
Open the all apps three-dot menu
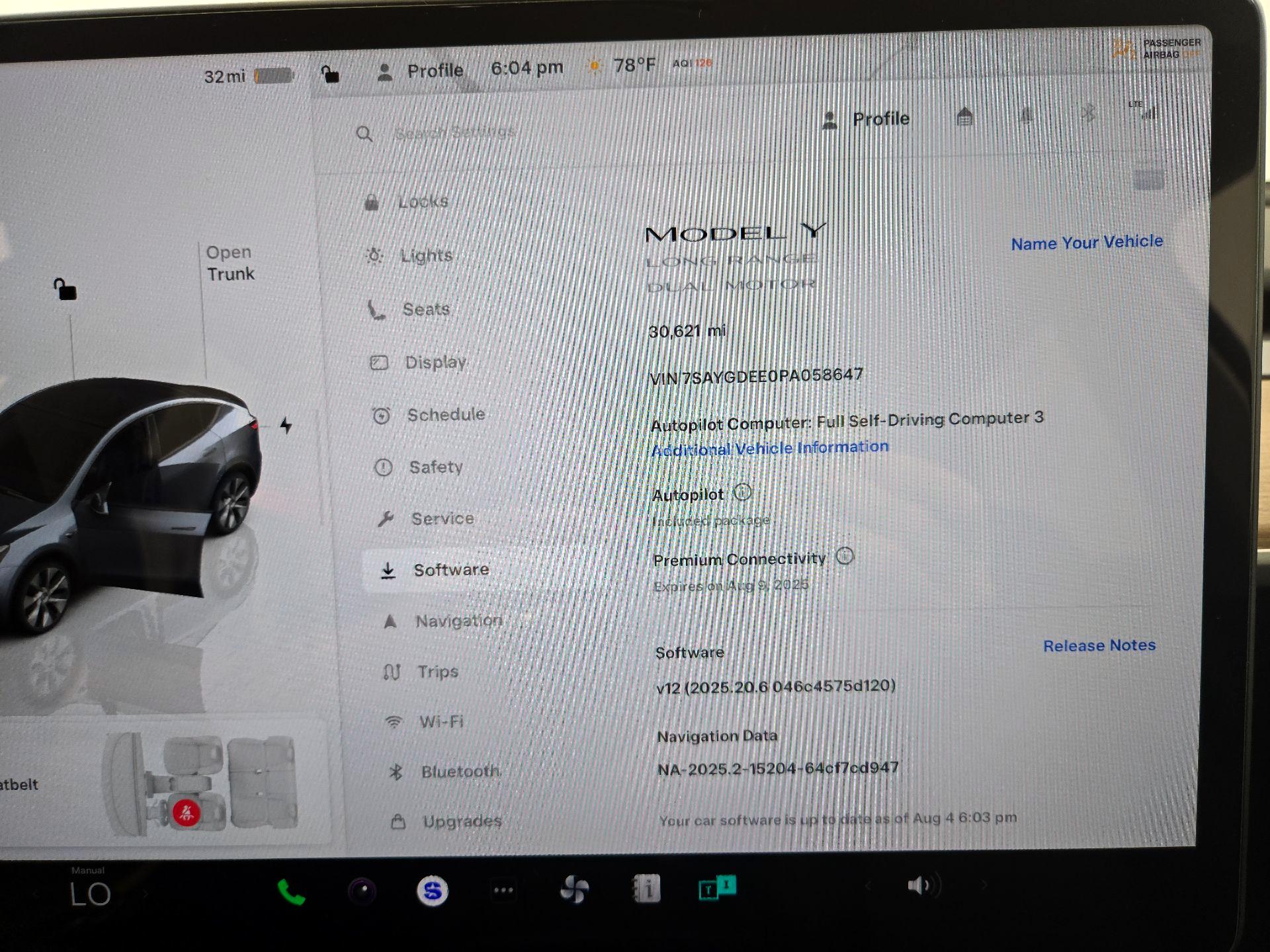pos(503,891)
